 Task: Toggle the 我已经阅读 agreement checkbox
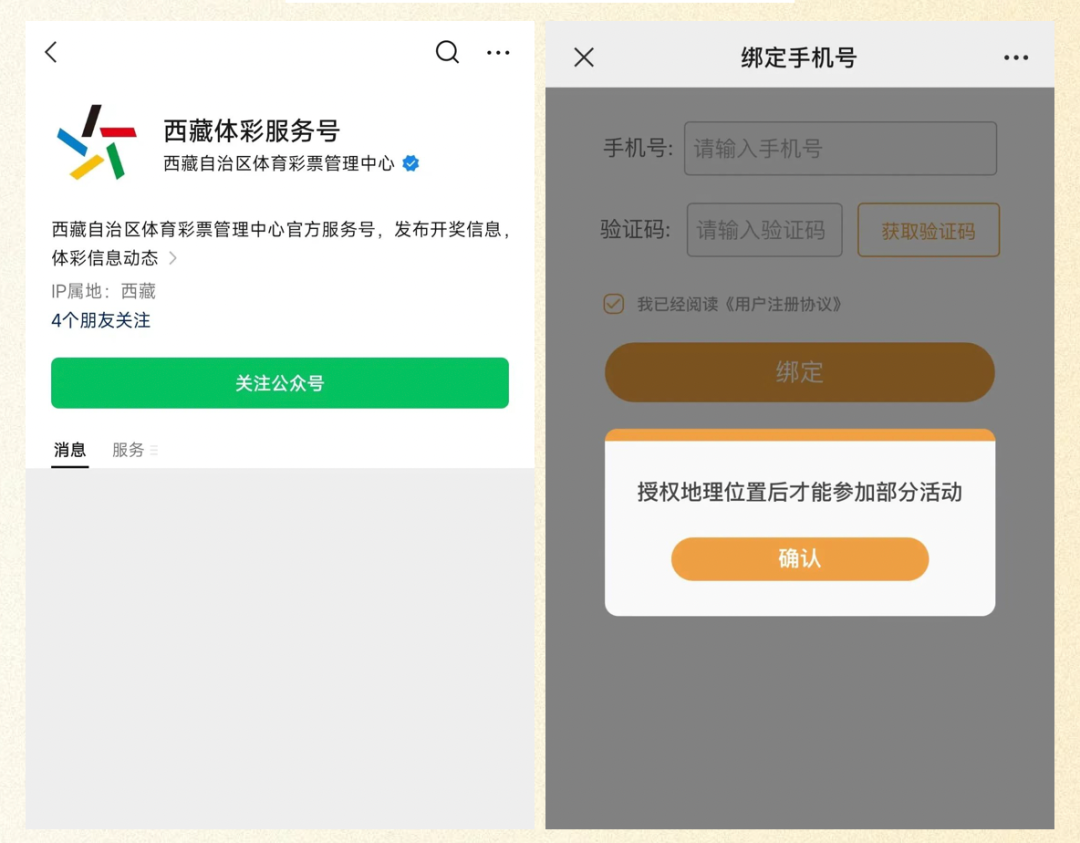(614, 304)
